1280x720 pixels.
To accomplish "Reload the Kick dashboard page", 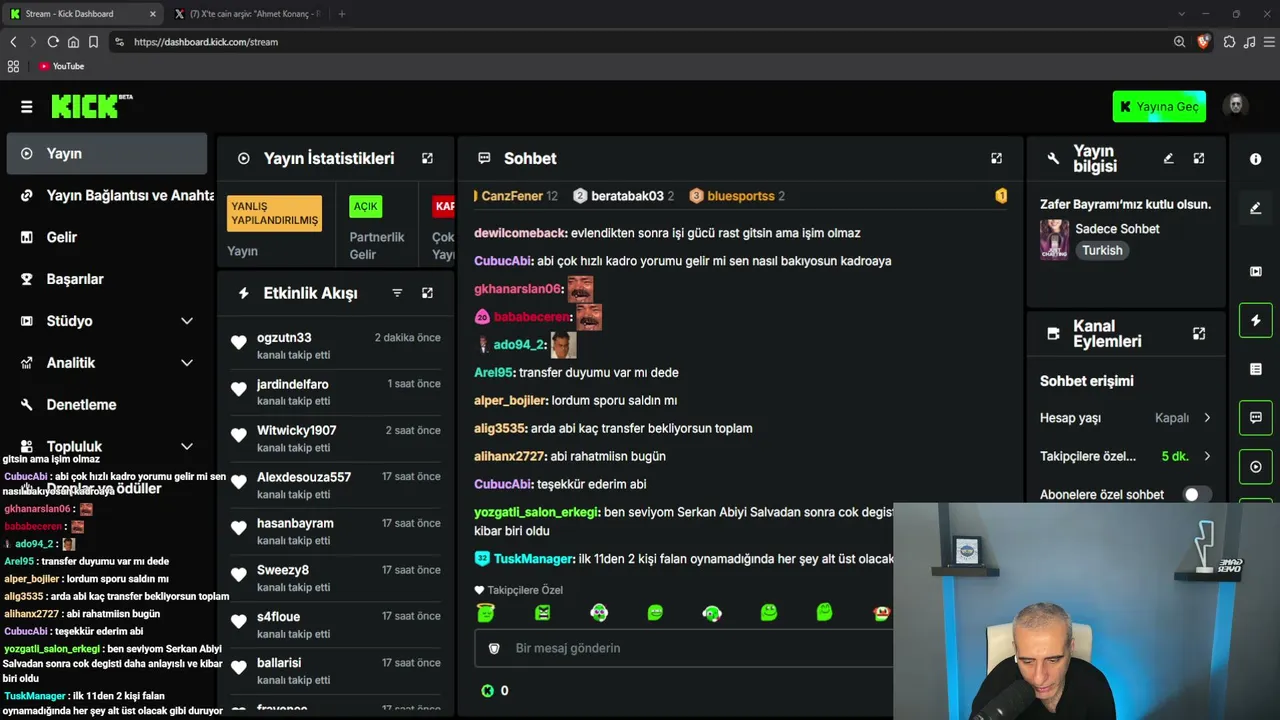I will pos(53,42).
